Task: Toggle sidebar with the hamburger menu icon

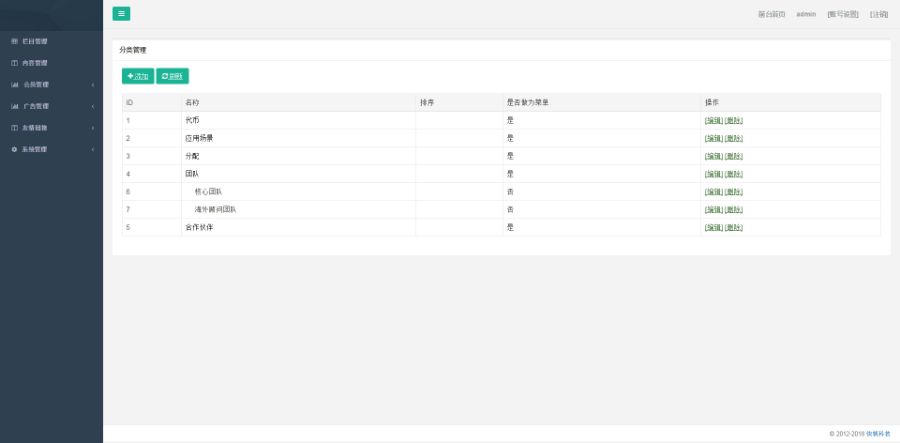Action: click(x=121, y=14)
